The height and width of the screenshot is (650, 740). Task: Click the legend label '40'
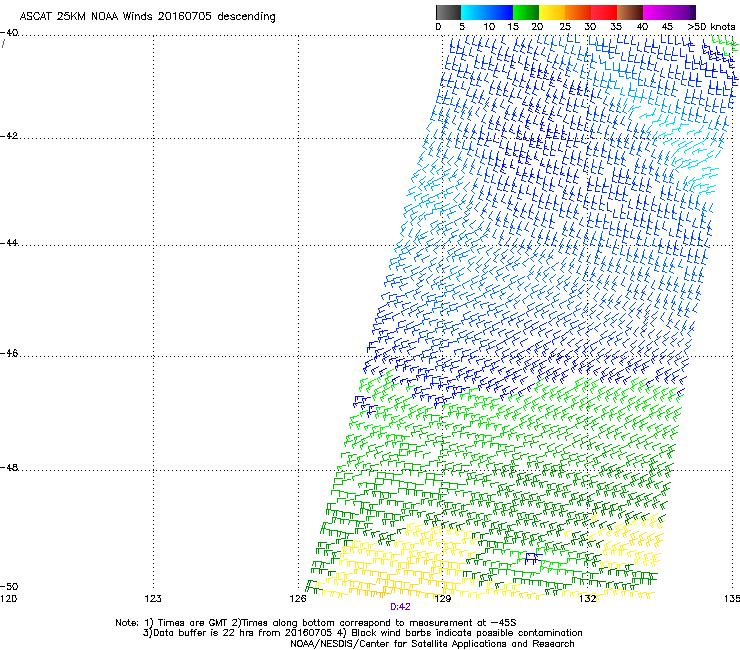642,27
